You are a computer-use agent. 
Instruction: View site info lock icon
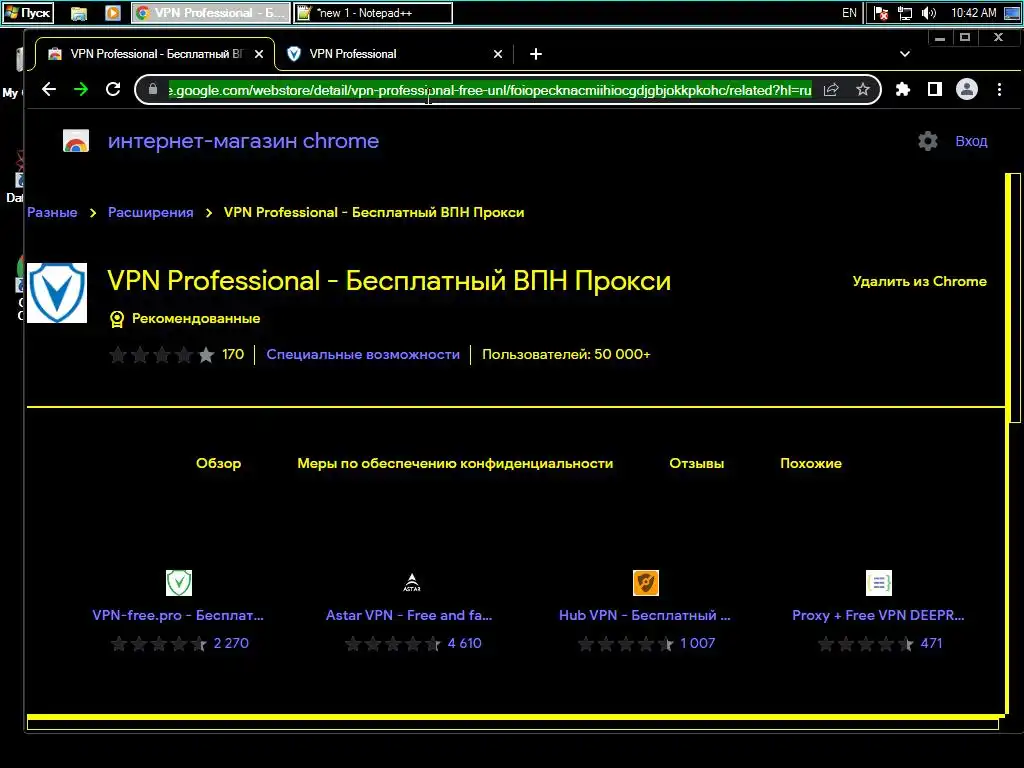[x=153, y=89]
